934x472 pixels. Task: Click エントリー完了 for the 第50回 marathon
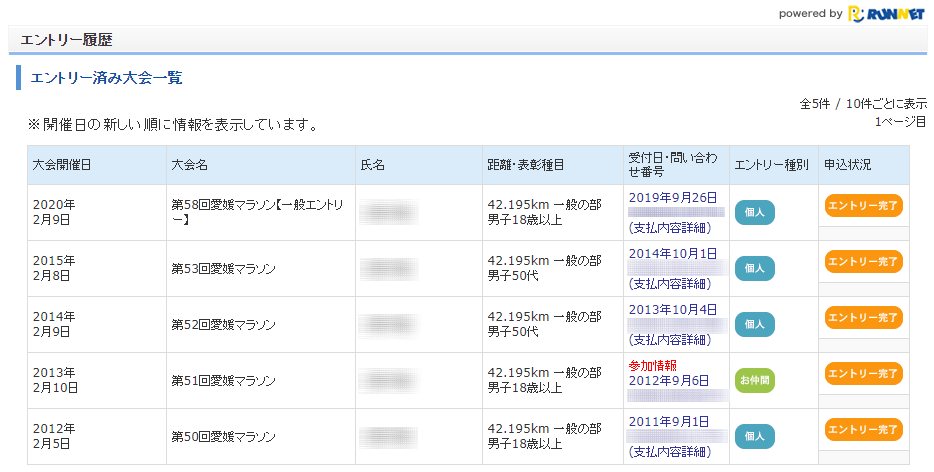[863, 430]
